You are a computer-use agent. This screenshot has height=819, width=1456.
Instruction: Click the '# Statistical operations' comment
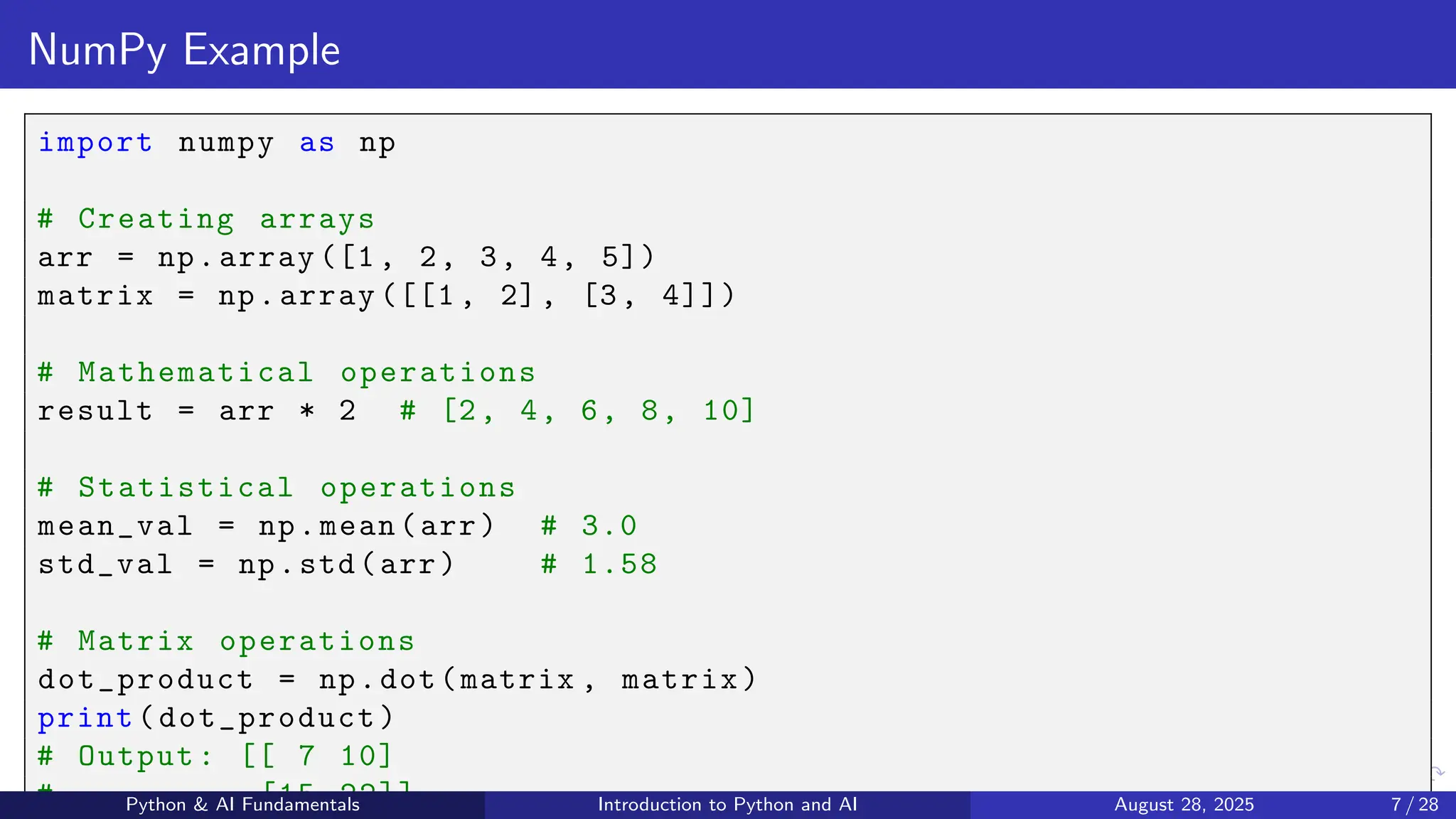point(277,488)
